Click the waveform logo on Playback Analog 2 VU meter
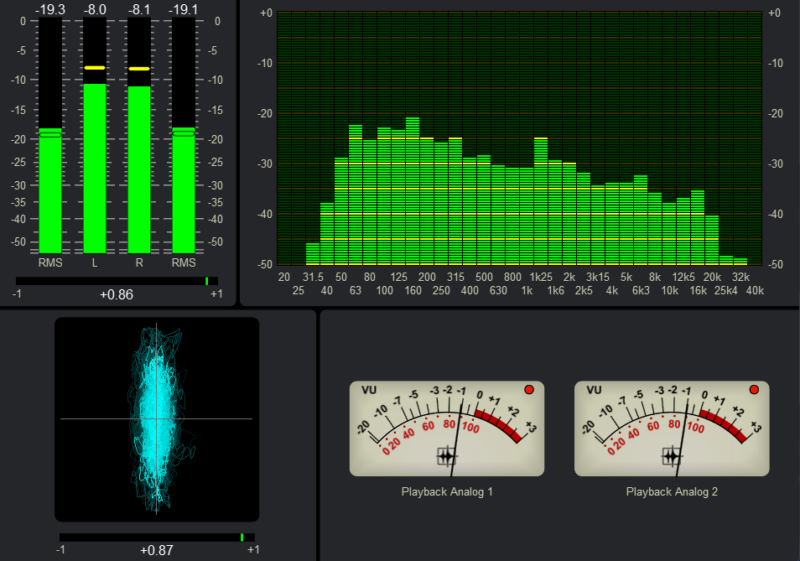This screenshot has height=561, width=800. (x=671, y=456)
